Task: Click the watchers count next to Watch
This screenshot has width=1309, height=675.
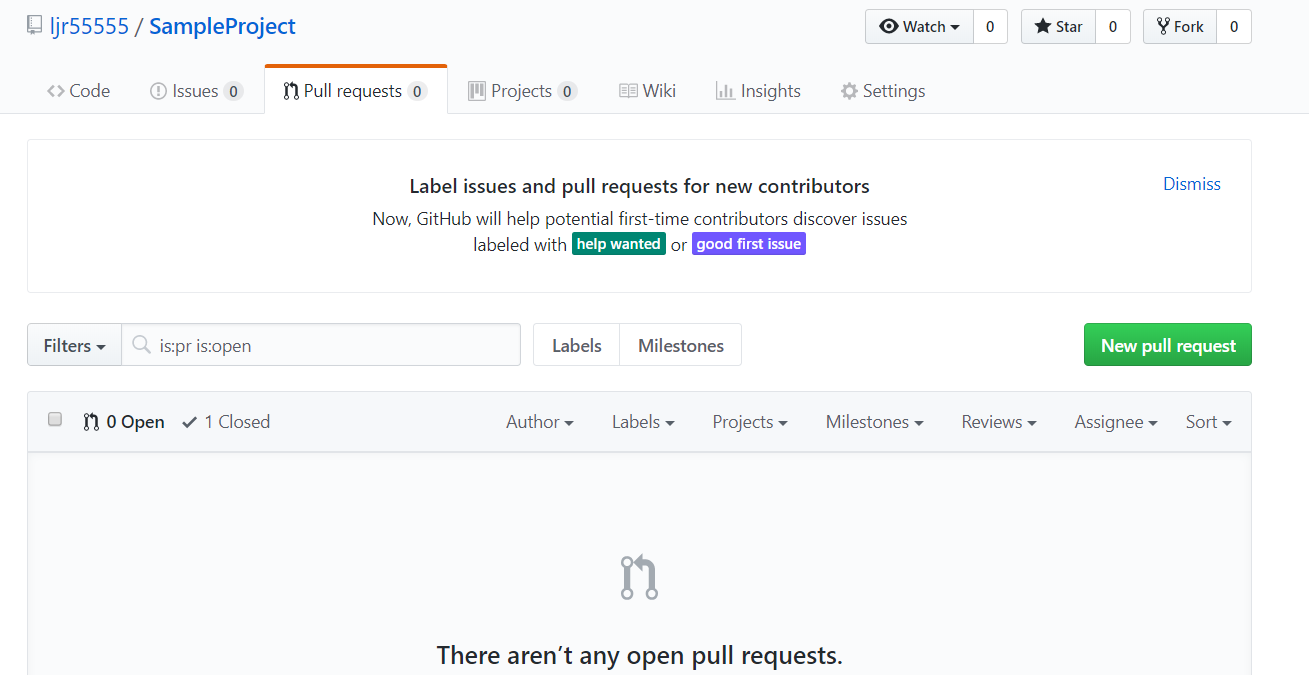Action: pyautogui.click(x=990, y=27)
